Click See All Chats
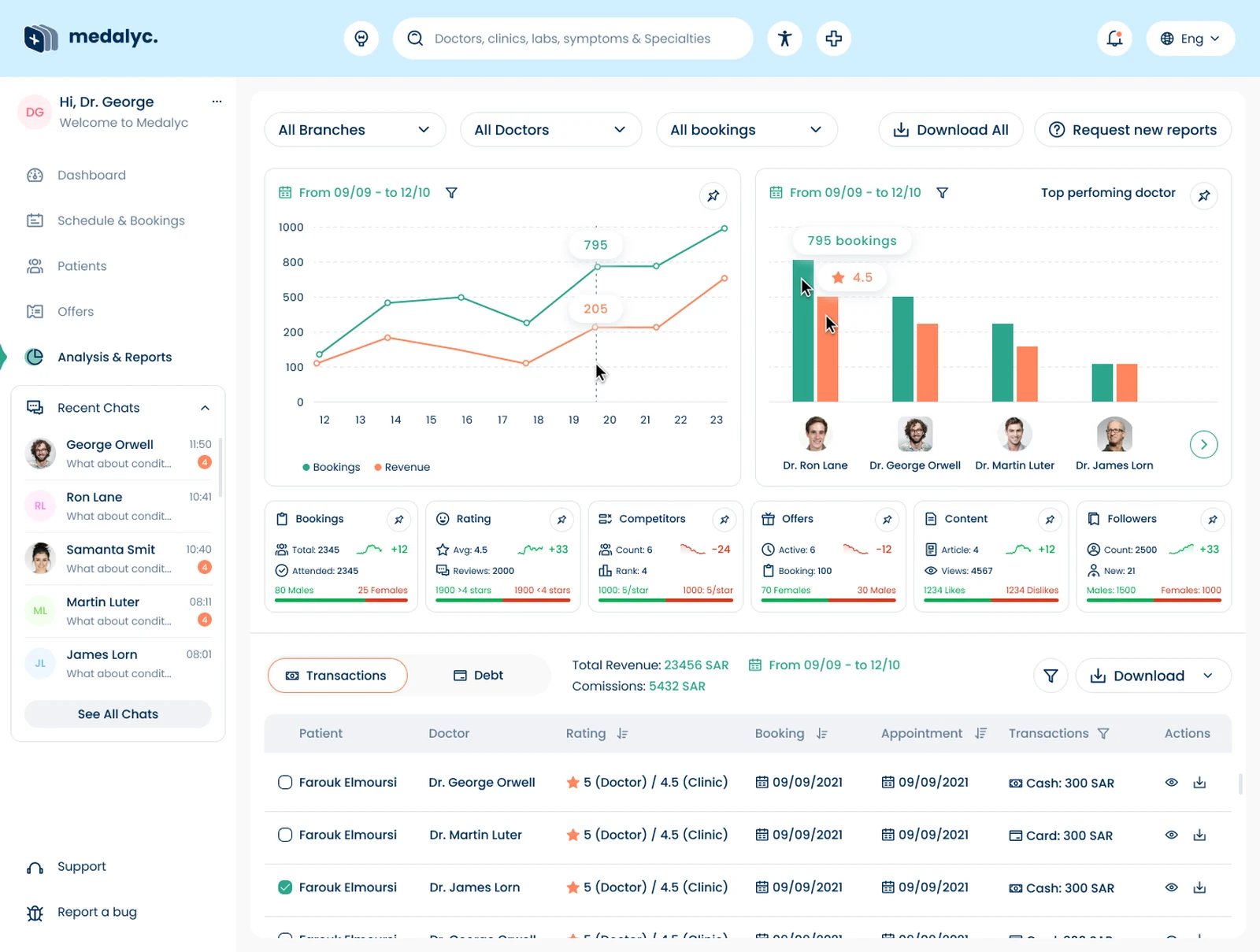The image size is (1260, 952). click(x=118, y=714)
